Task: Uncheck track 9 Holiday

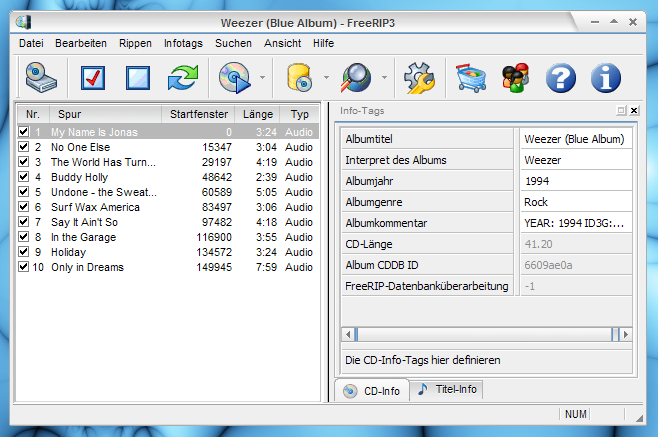Action: 24,252
